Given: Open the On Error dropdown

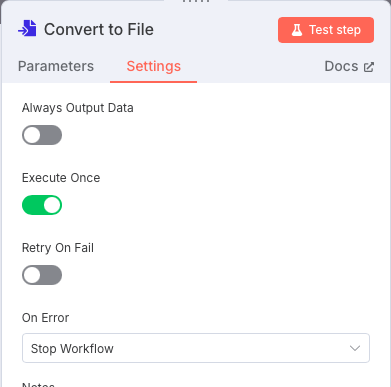Looking at the screenshot, I should point(196,348).
